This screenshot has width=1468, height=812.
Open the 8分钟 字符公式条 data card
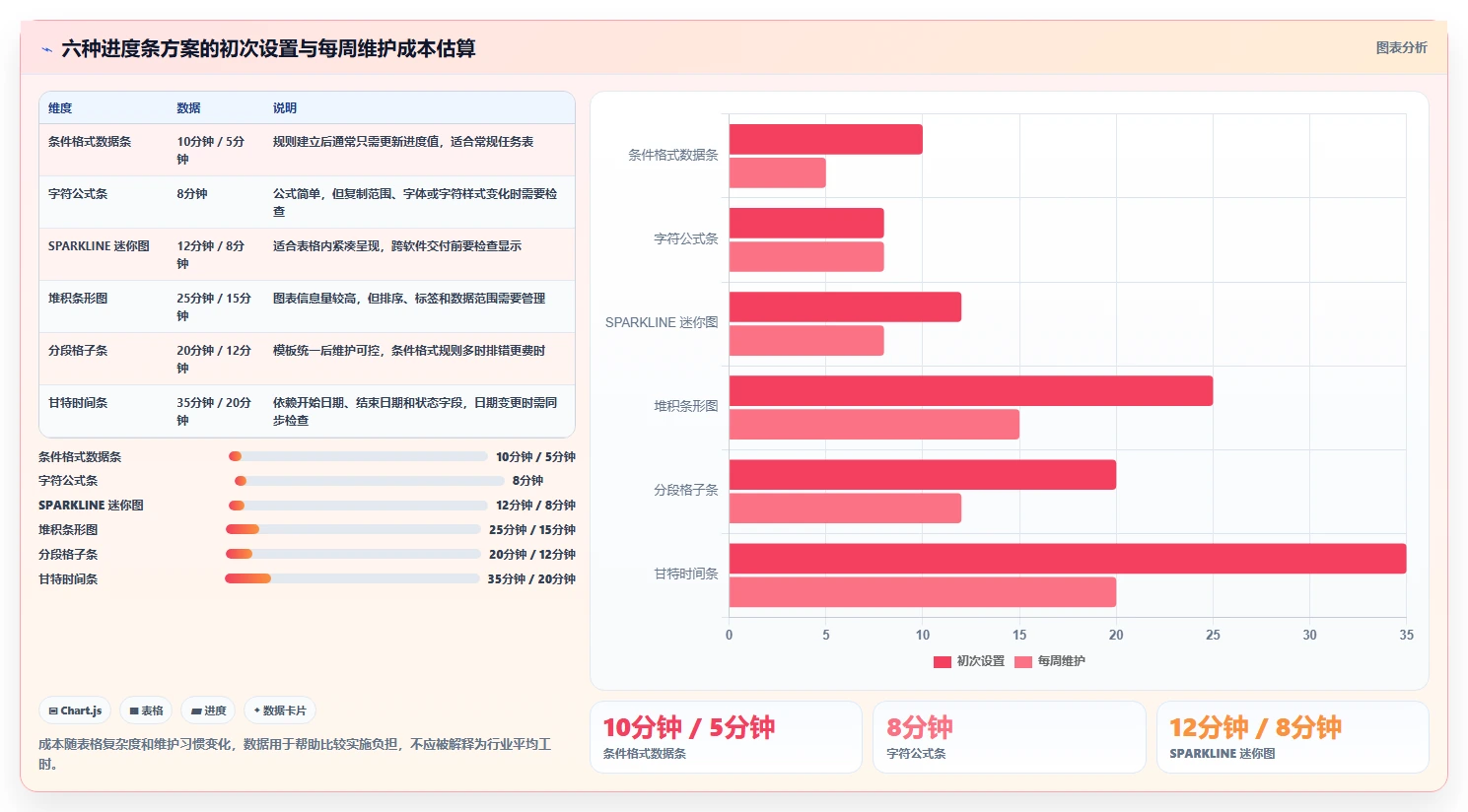pyautogui.click(x=1010, y=737)
